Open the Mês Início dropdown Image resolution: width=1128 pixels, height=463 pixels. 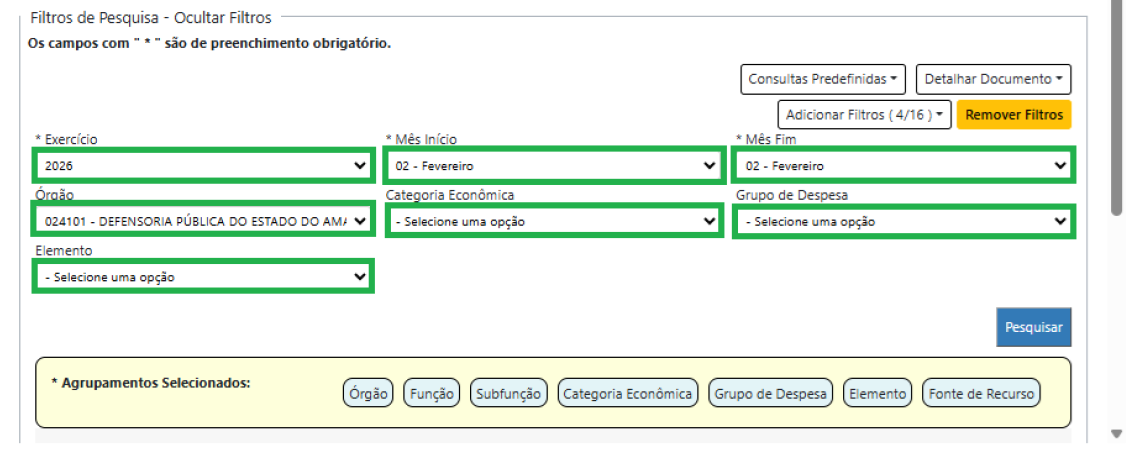point(554,166)
